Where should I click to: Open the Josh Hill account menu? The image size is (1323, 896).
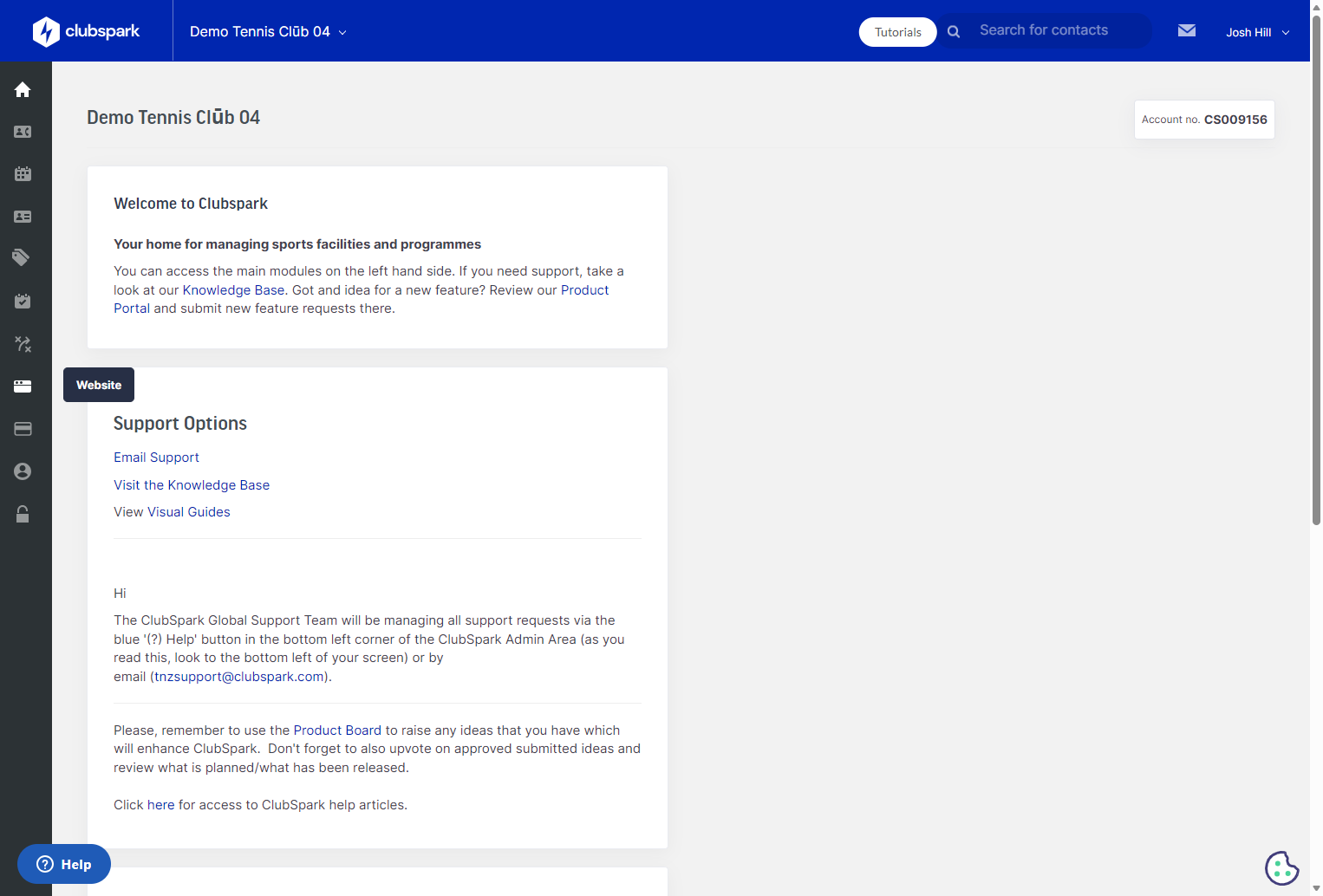[x=1258, y=32]
